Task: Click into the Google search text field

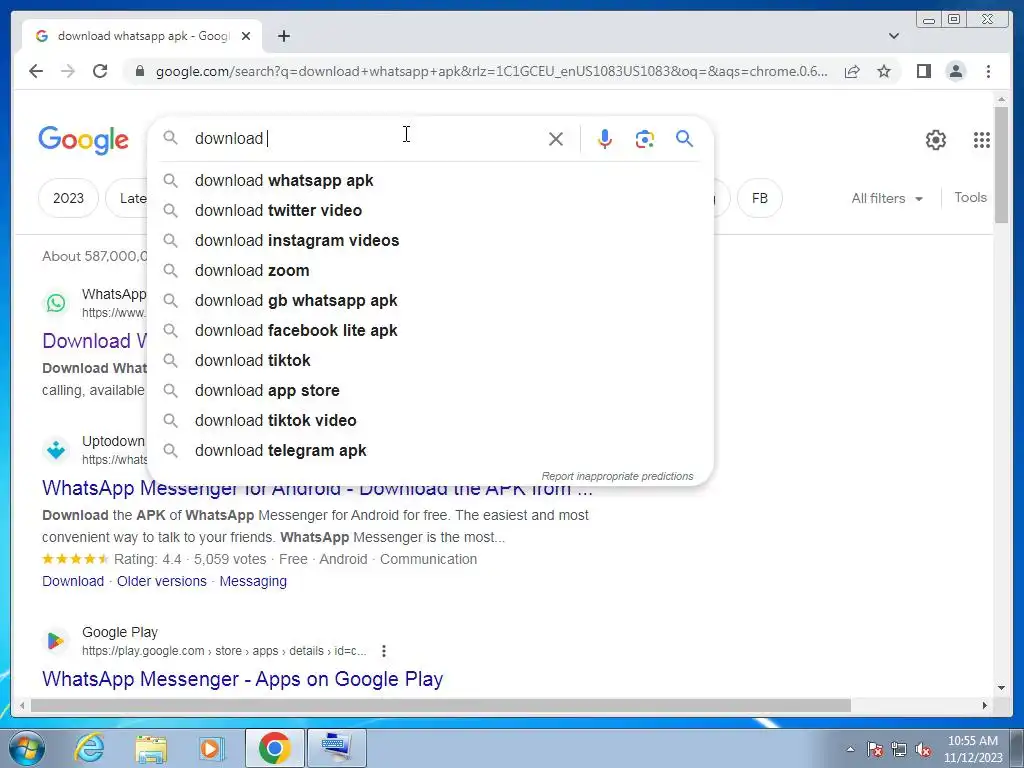Action: (x=366, y=138)
